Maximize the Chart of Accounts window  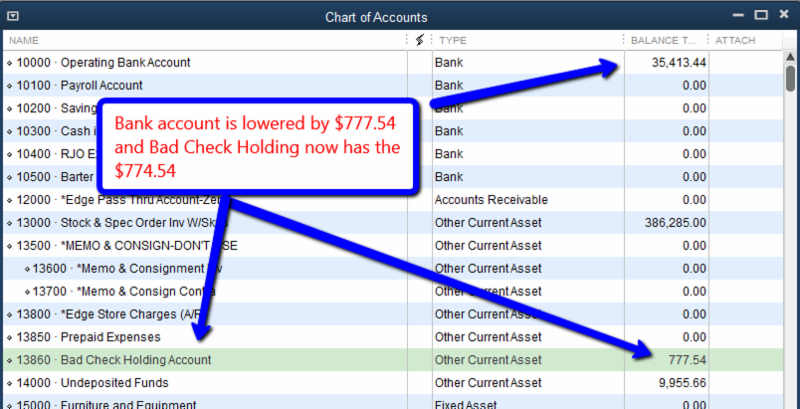(761, 17)
